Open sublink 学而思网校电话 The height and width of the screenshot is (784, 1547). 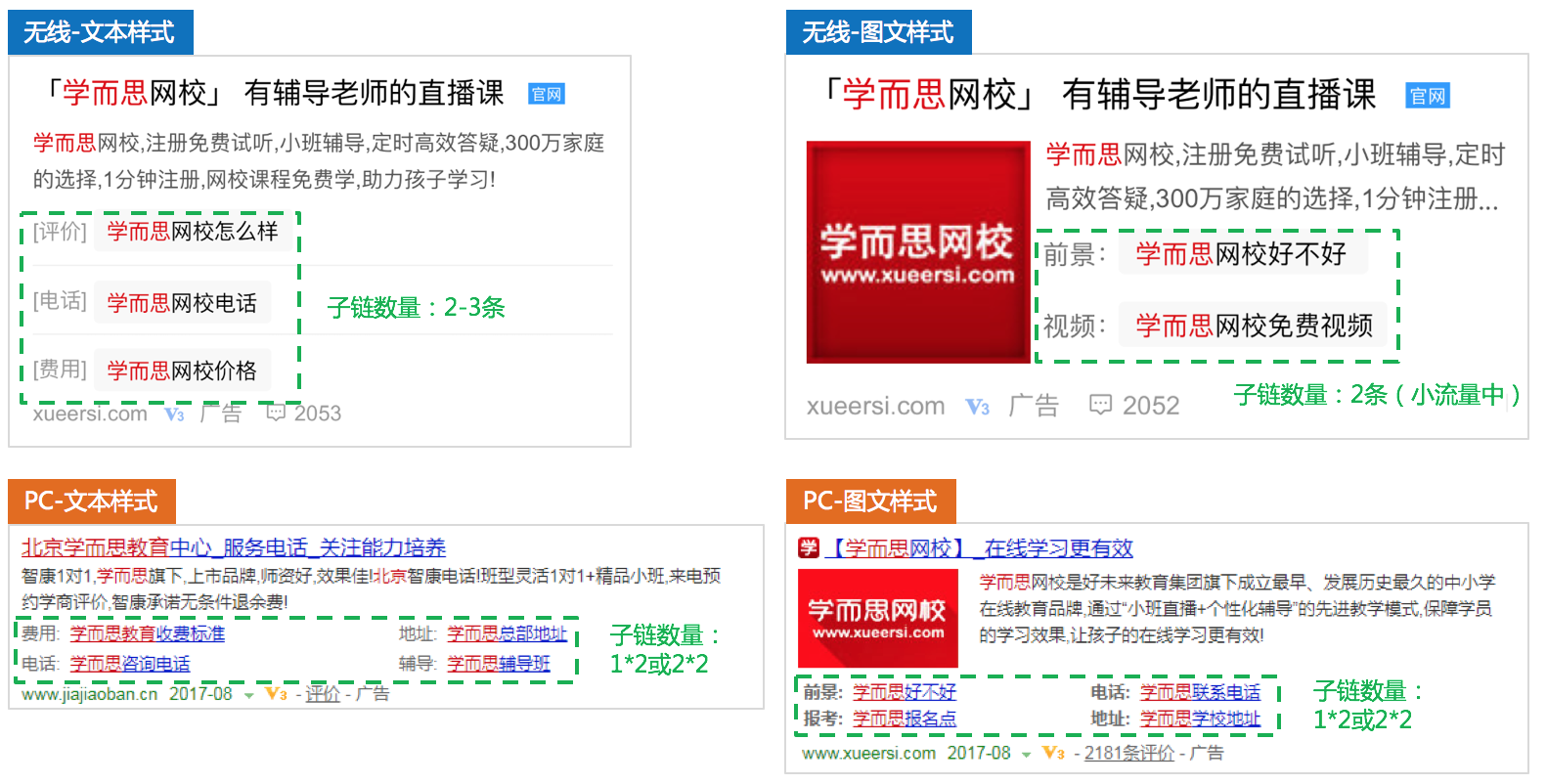[182, 303]
